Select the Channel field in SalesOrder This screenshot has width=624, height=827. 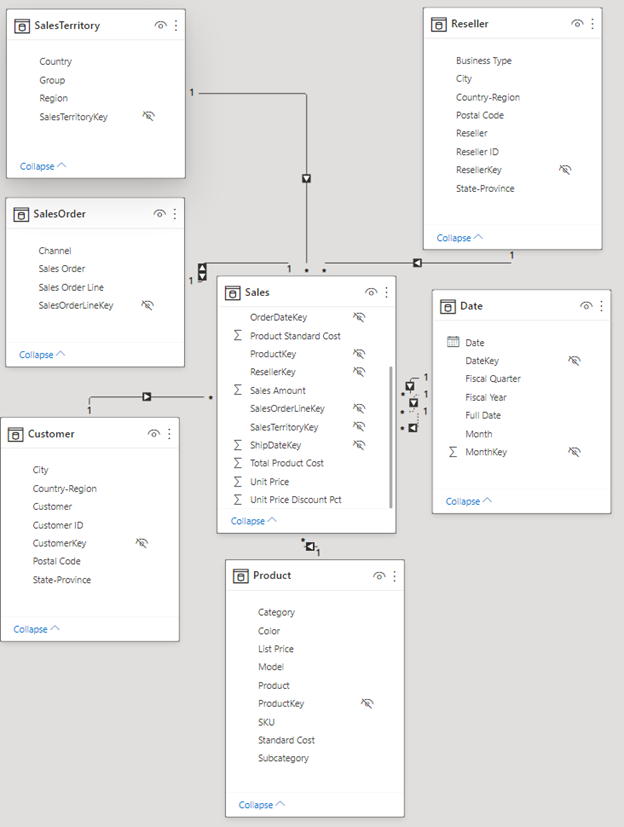(54, 251)
